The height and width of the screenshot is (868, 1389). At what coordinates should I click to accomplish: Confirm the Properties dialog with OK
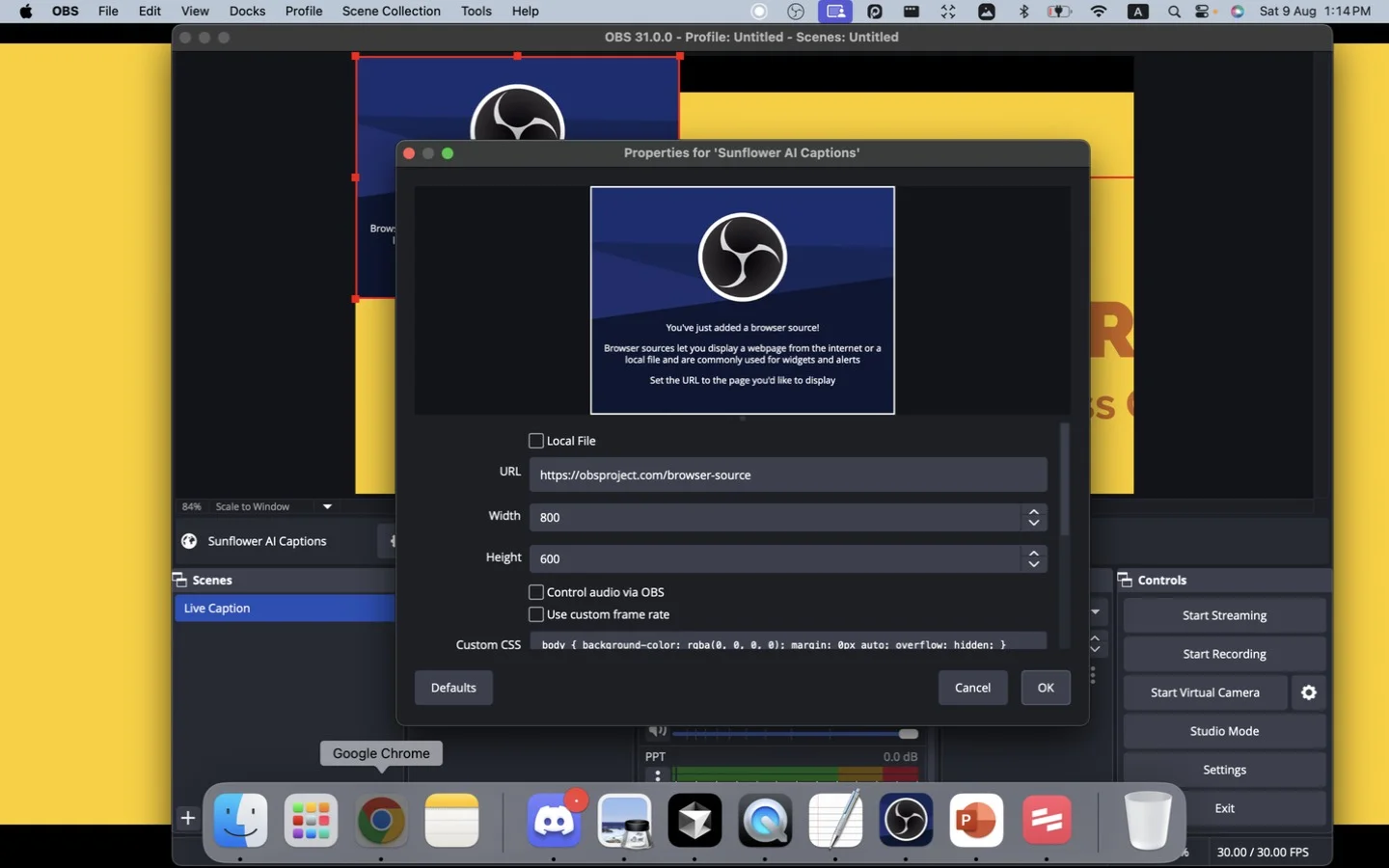1046,688
